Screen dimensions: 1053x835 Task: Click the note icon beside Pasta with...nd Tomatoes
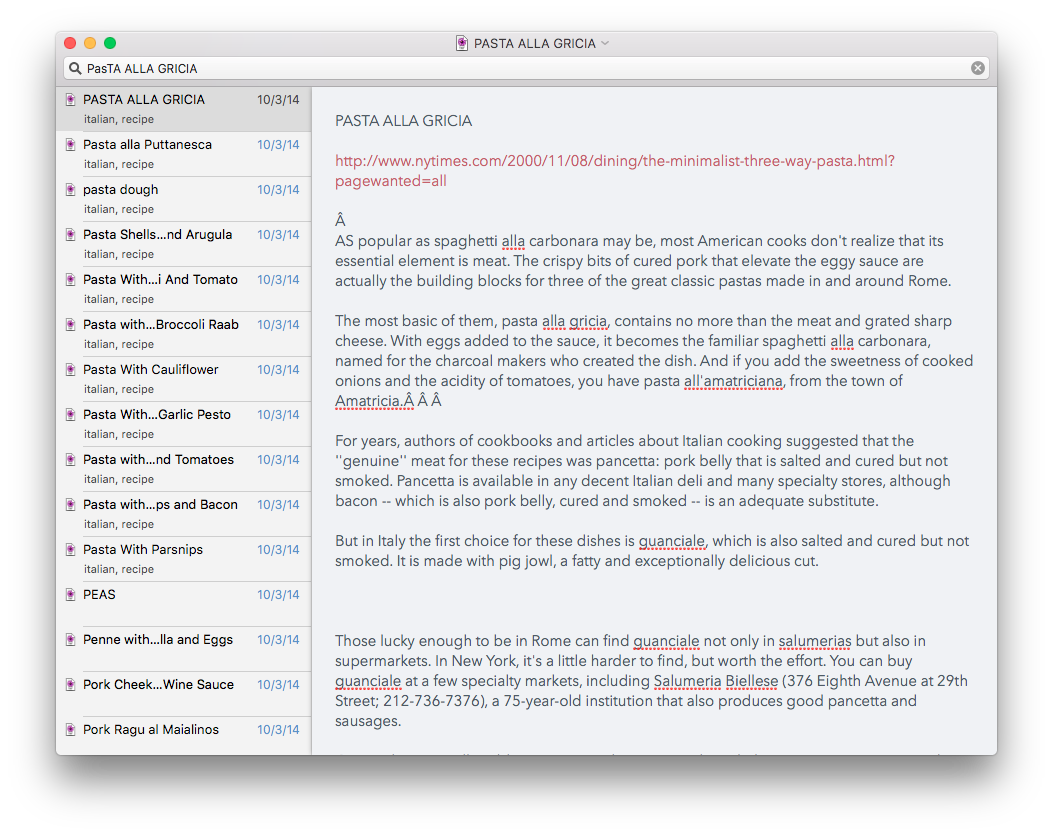[71, 459]
